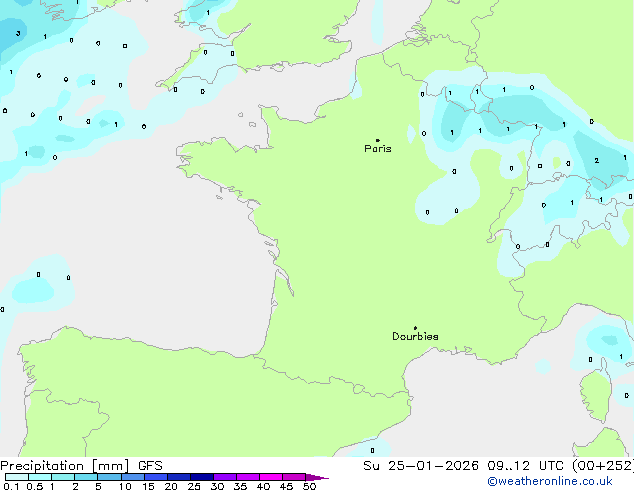
Task: Pick the 40–45 mm legend swatch
Action: [271, 477]
